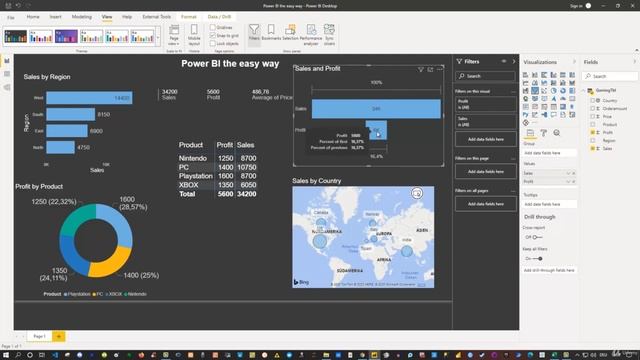
Task: Uncheck the Profit field
Action: (593, 132)
